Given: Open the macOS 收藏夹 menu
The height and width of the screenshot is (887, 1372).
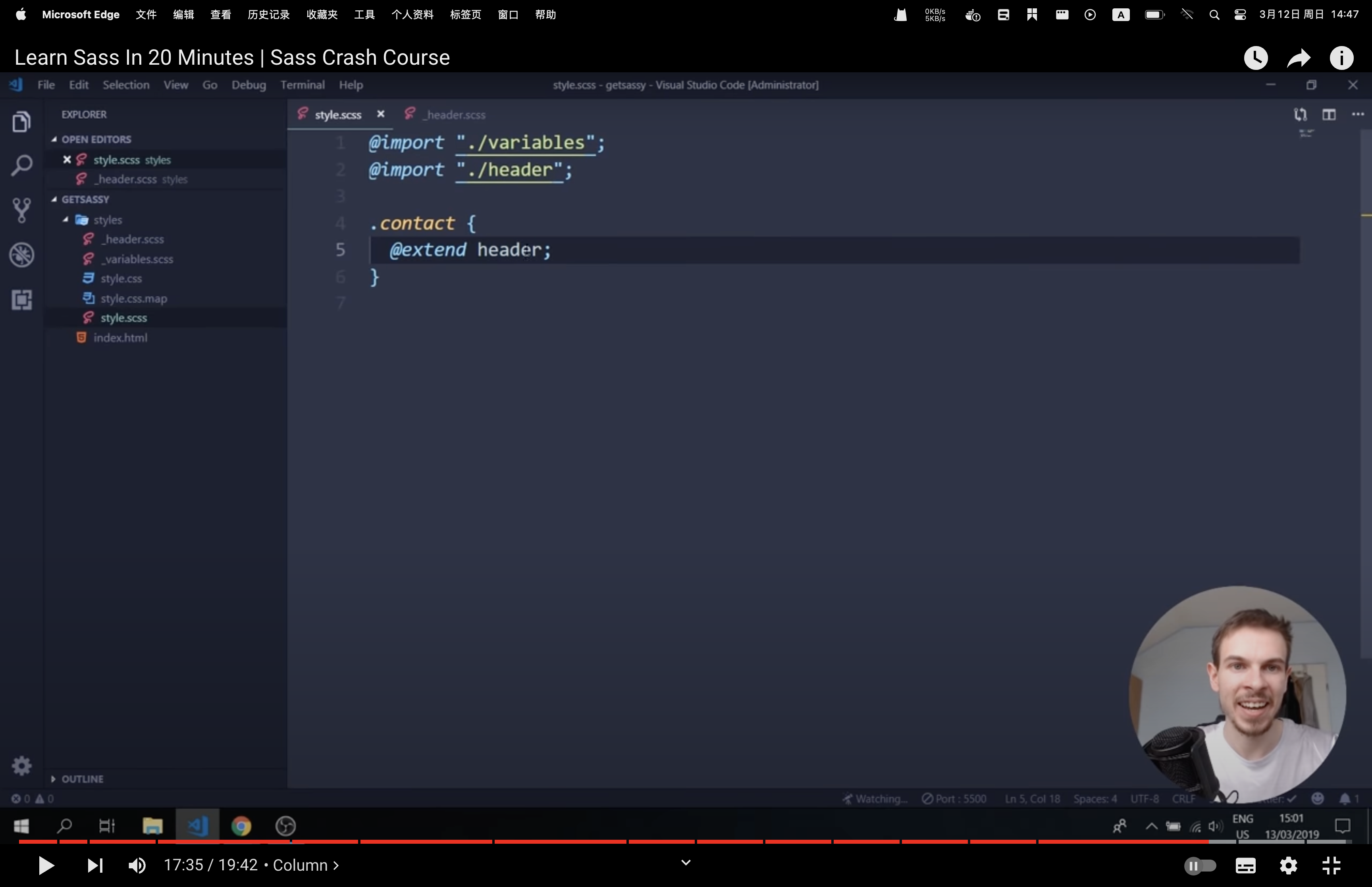Looking at the screenshot, I should pos(322,14).
